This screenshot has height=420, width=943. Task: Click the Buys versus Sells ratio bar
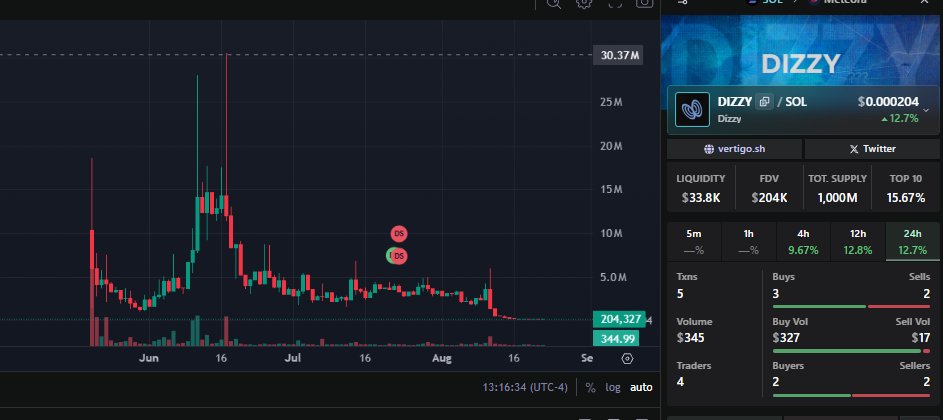851,306
